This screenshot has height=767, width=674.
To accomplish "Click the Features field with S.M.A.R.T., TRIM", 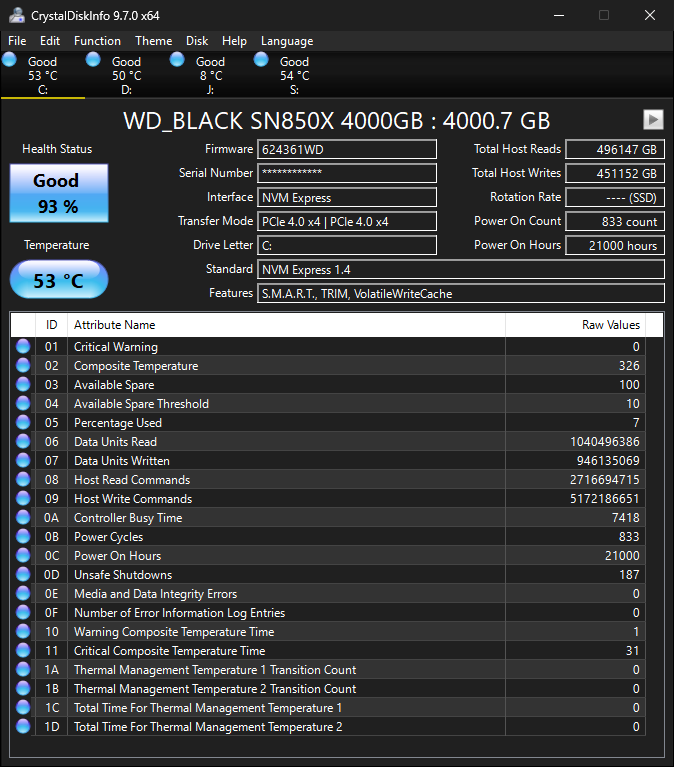I will click(461, 293).
